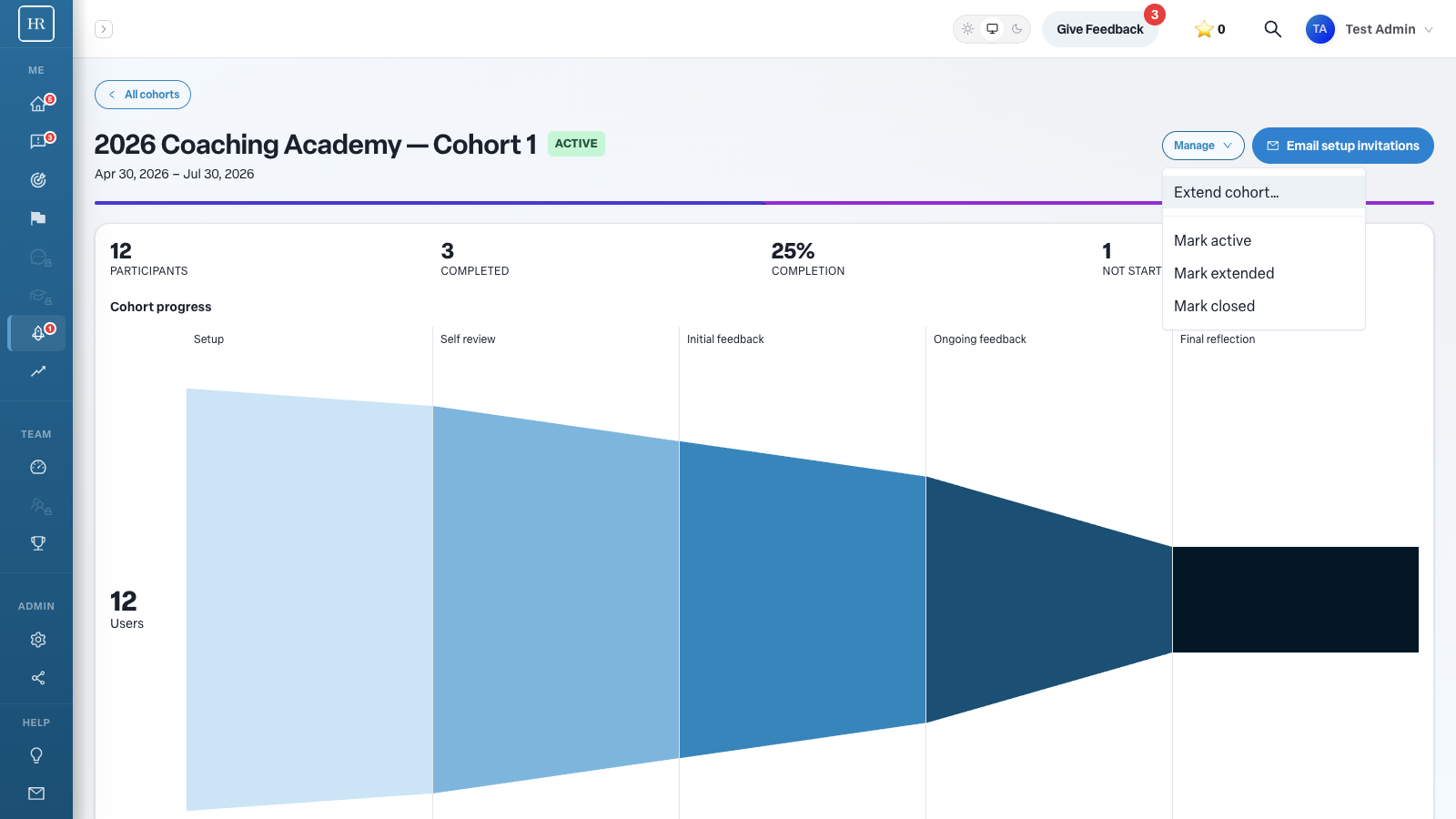The image size is (1456, 819).
Task: Open the locked graduation cap icon
Action: pos(38,296)
